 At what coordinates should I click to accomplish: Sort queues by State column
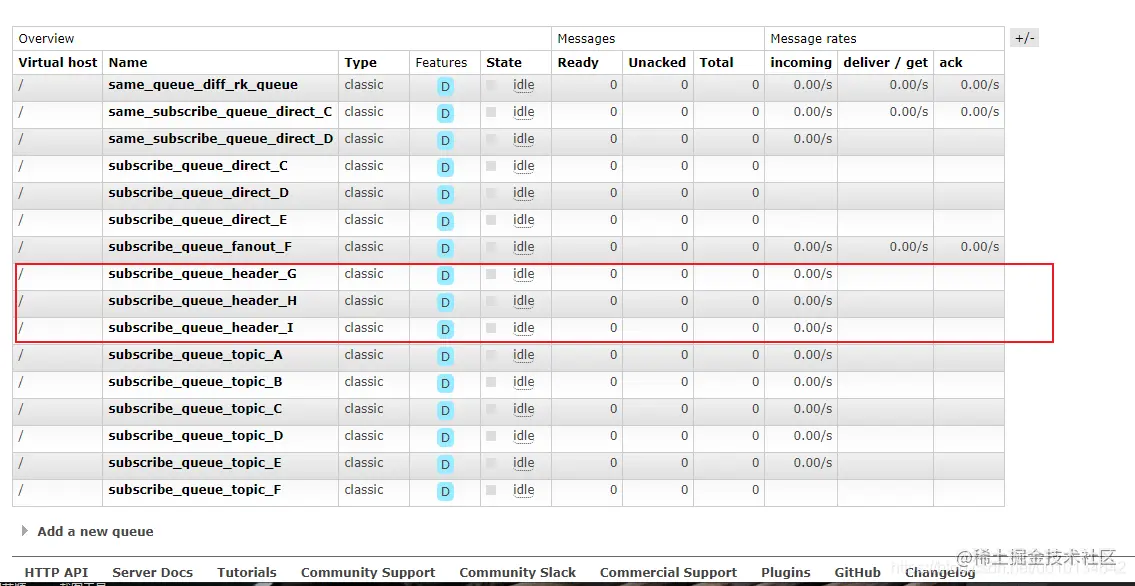pyautogui.click(x=504, y=62)
